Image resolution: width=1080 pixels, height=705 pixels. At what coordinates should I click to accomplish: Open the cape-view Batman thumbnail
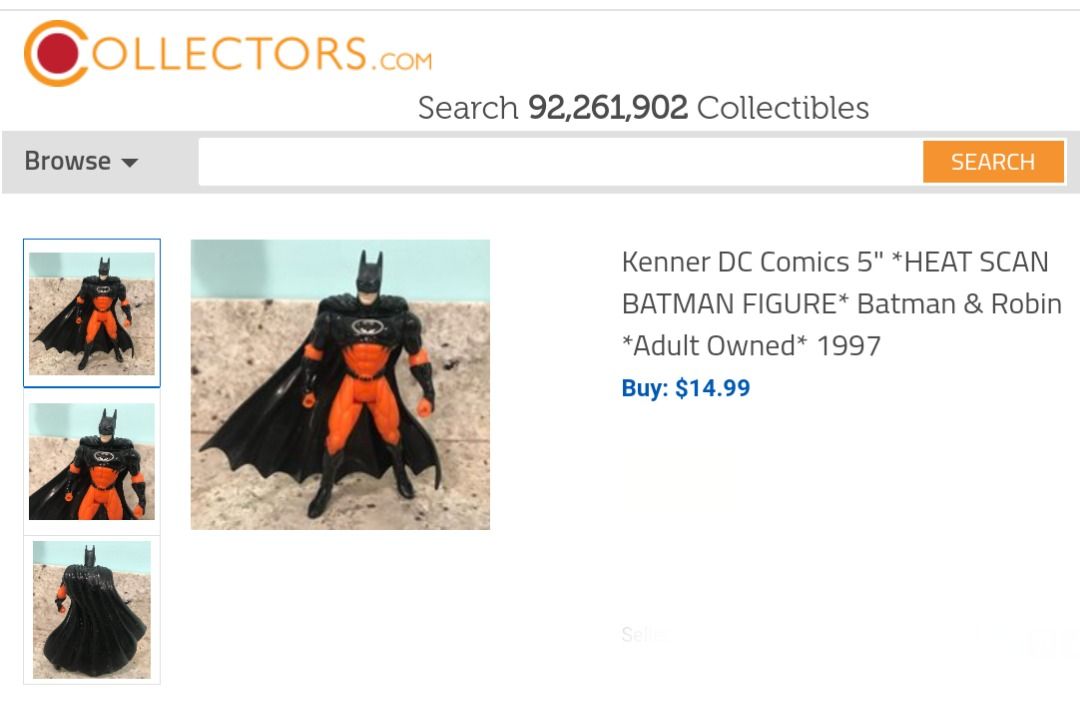click(92, 609)
